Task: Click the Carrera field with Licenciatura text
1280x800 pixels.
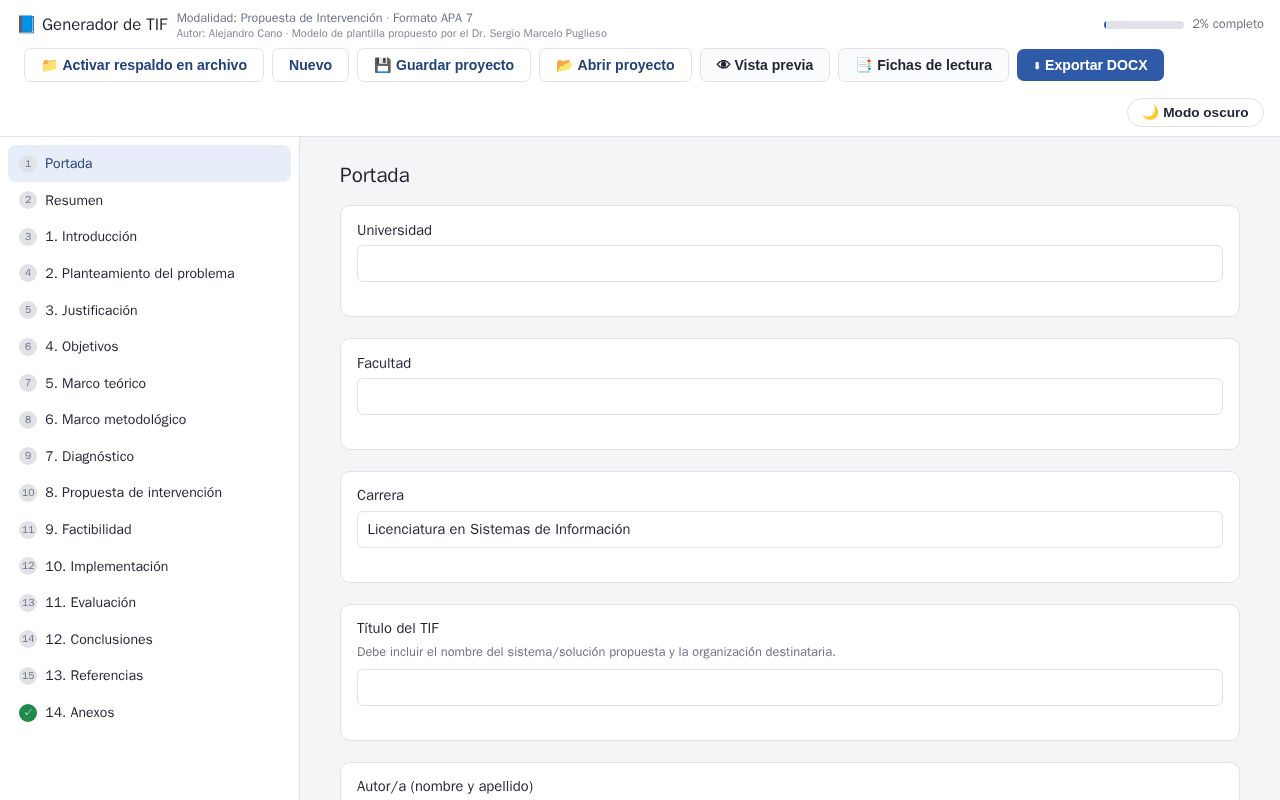Action: pos(790,530)
